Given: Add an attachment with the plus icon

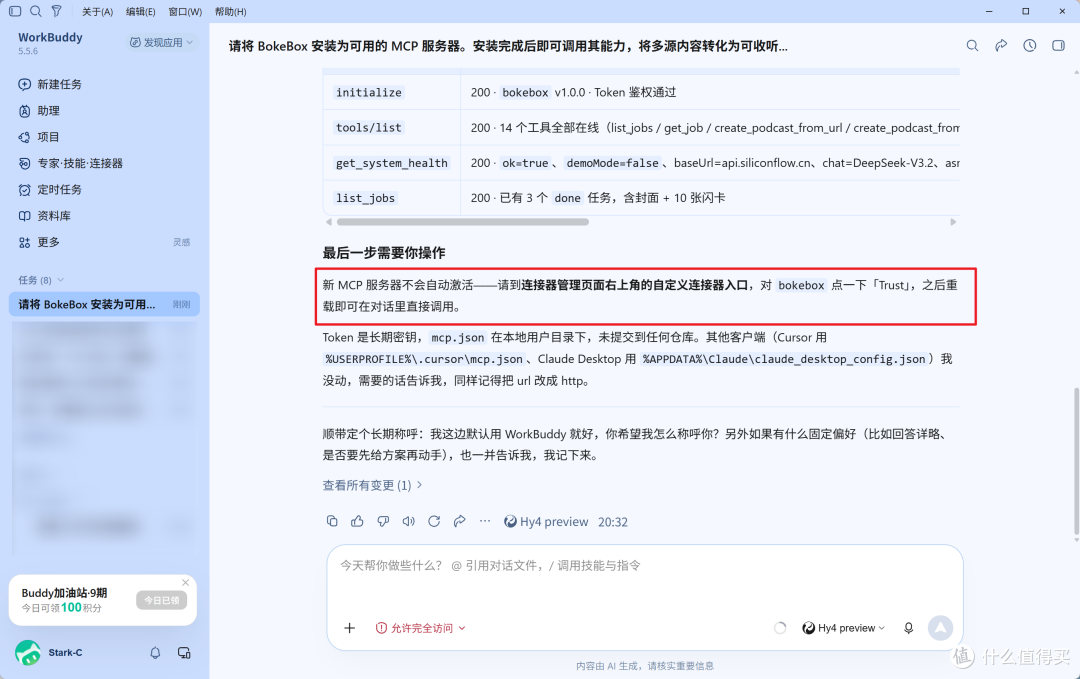Looking at the screenshot, I should [x=349, y=628].
